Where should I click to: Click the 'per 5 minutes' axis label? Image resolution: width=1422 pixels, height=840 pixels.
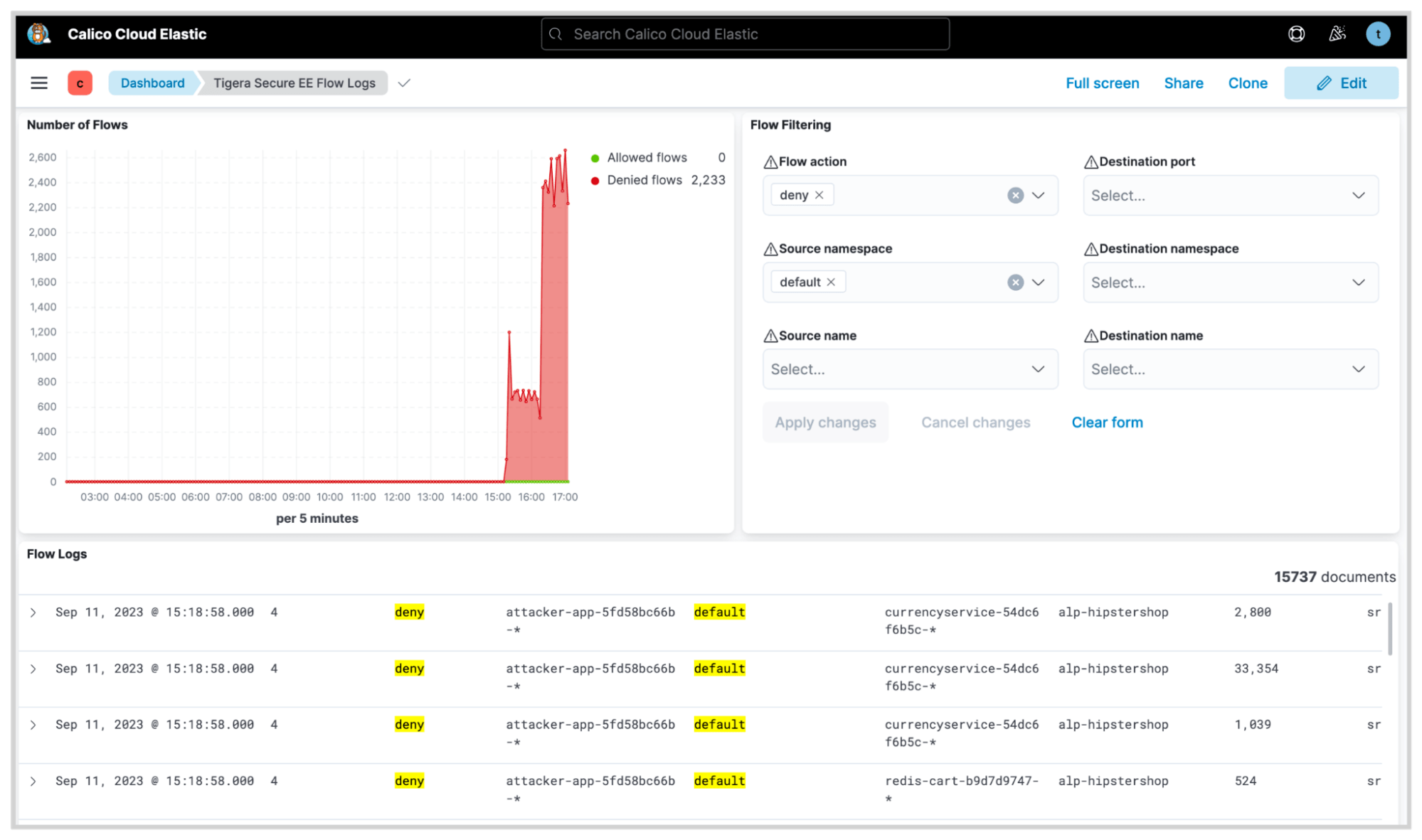(317, 519)
